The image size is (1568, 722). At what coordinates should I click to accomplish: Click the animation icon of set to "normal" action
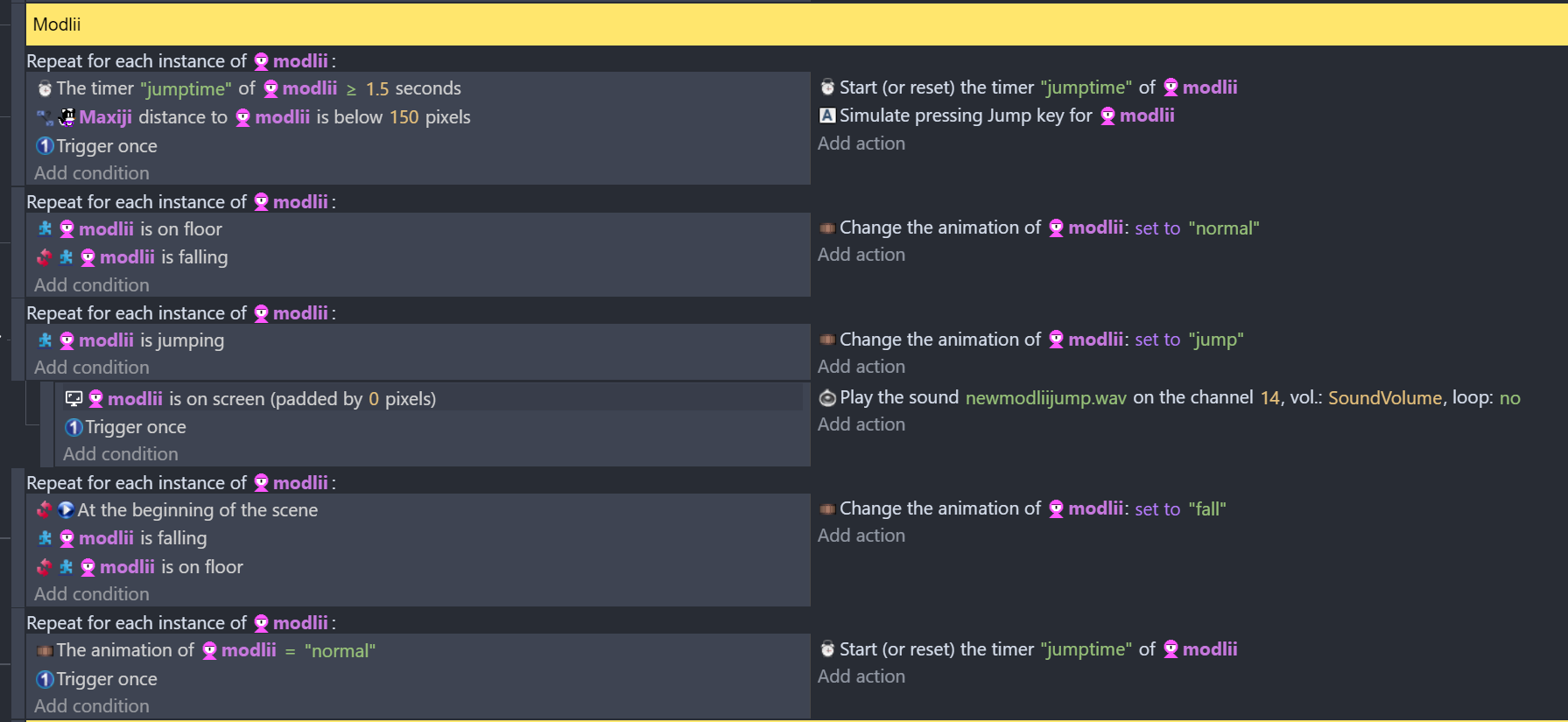pyautogui.click(x=827, y=228)
